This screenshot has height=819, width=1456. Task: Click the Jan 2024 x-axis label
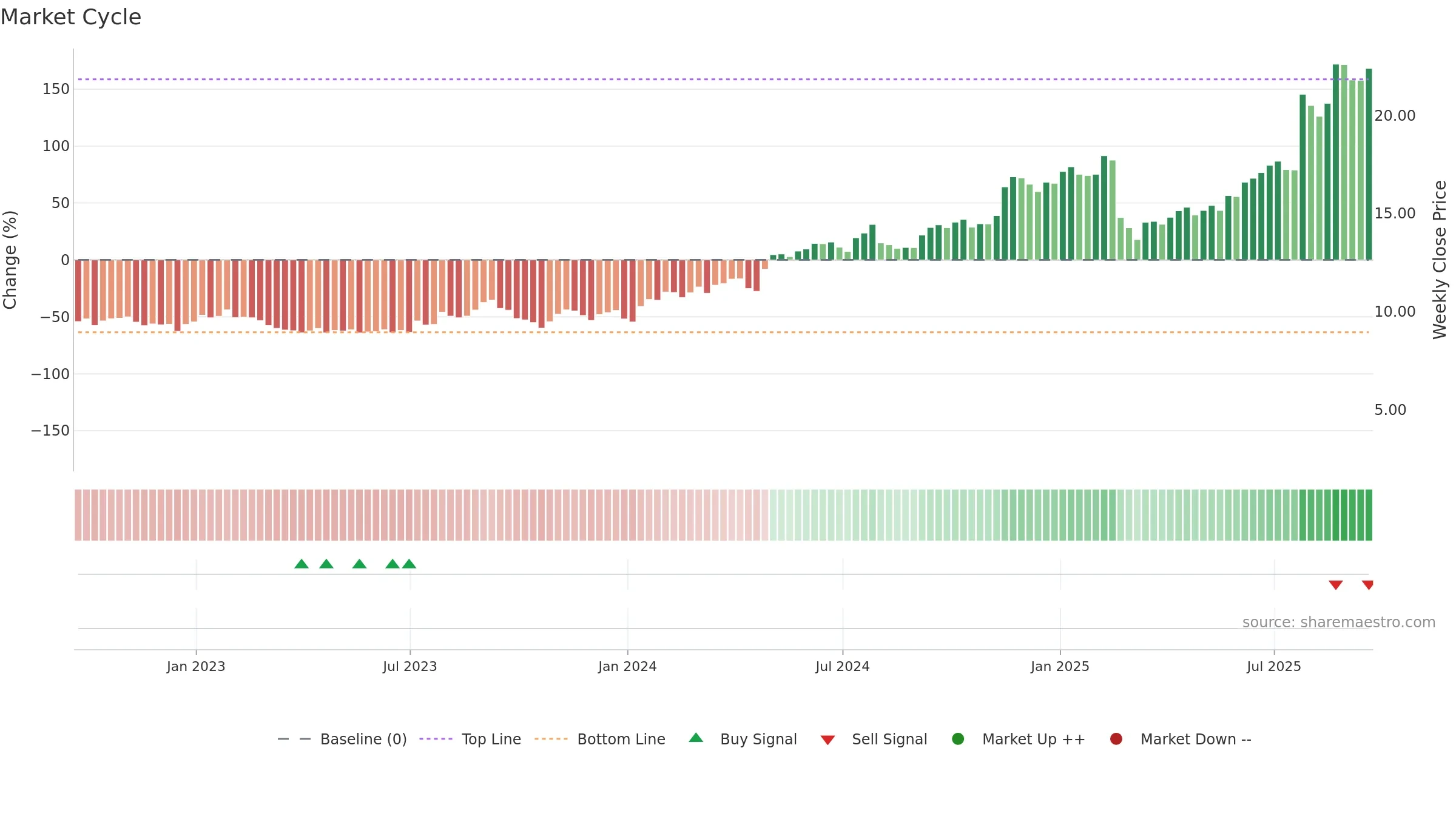click(x=627, y=667)
